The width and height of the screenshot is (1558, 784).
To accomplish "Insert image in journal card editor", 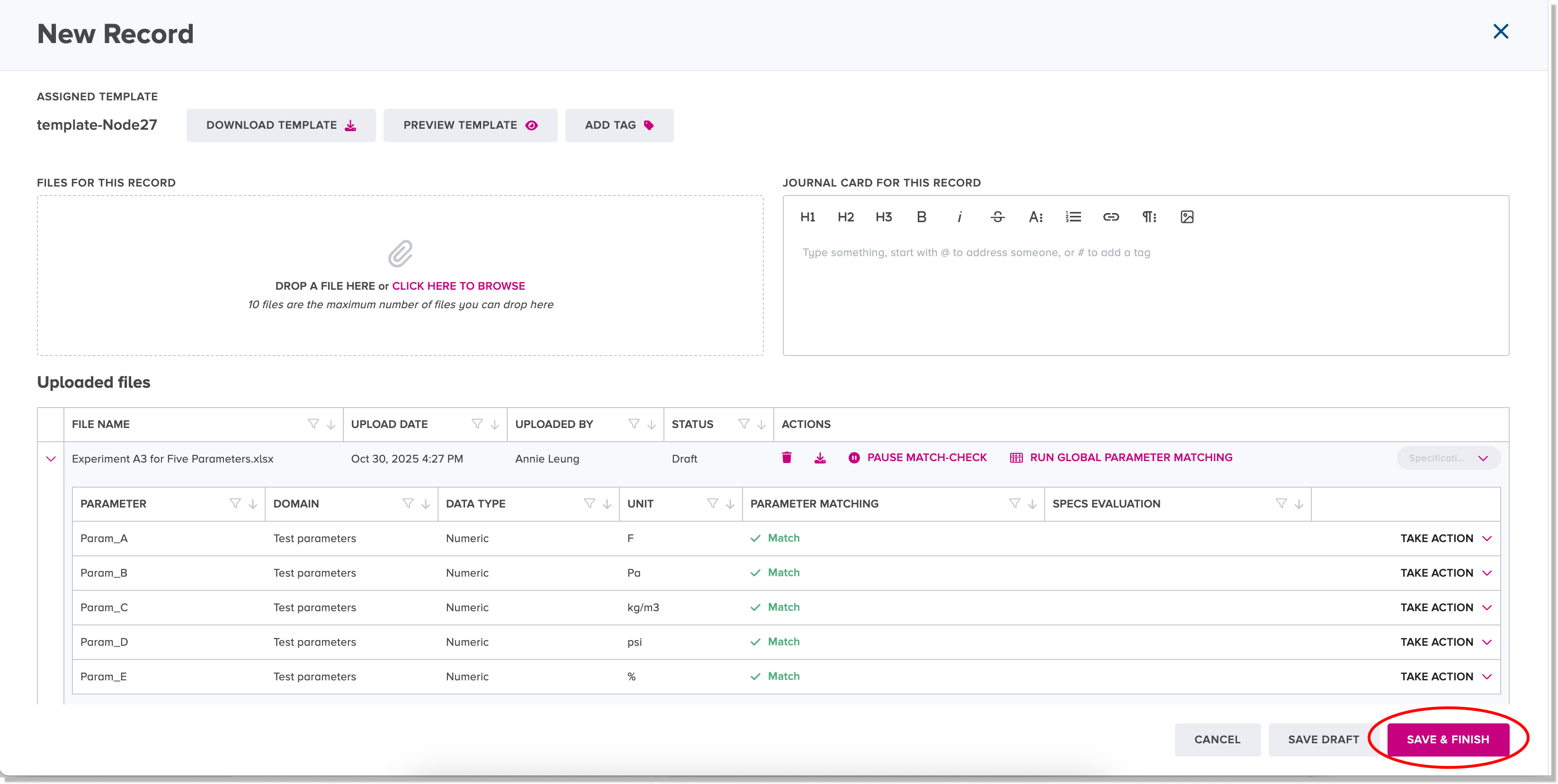I will point(1187,216).
